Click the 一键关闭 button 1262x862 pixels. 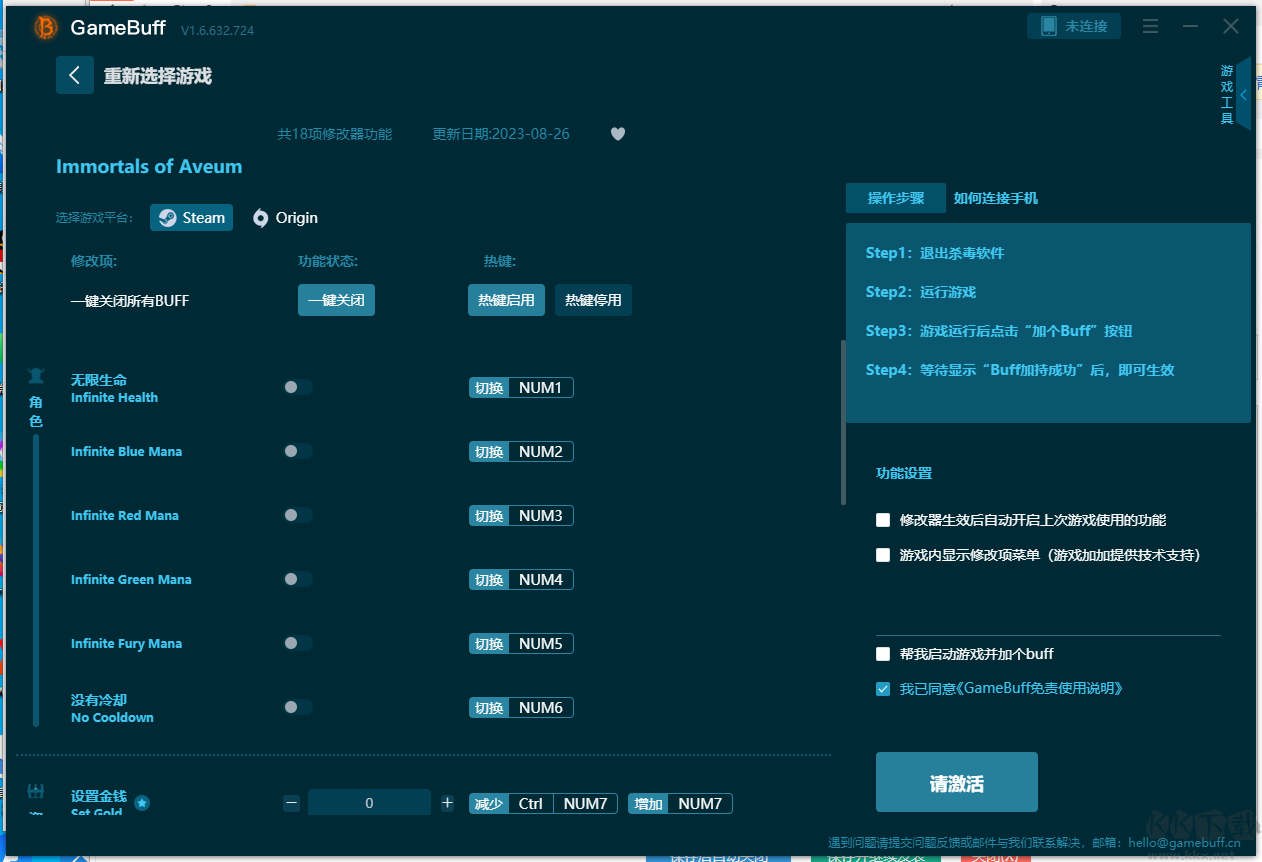[336, 300]
